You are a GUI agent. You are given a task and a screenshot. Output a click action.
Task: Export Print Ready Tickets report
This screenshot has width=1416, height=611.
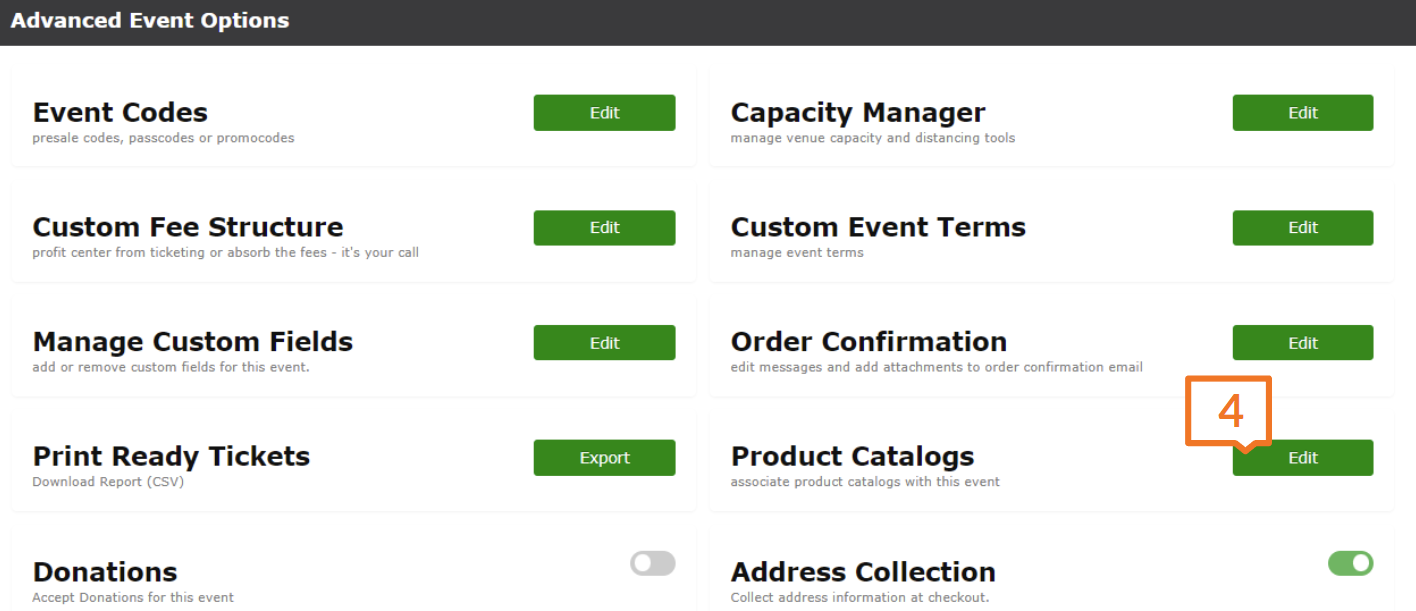[604, 458]
